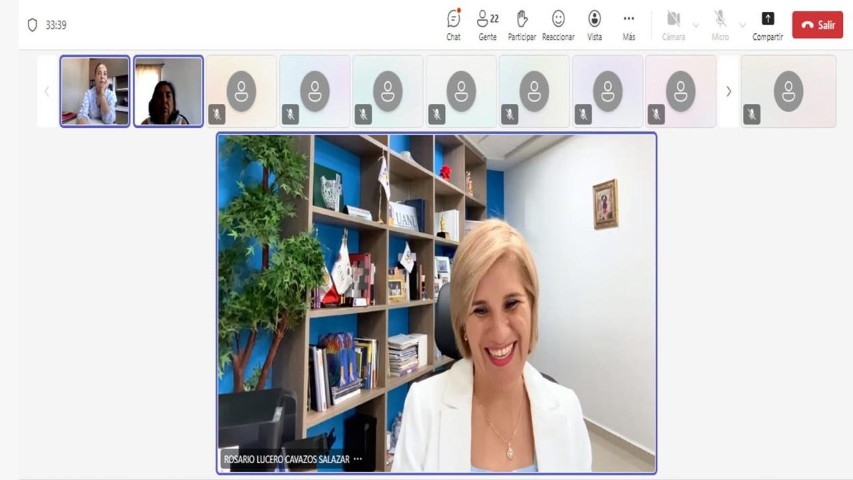
Task: Select second participant video thumbnail with dark hair
Action: click(169, 91)
